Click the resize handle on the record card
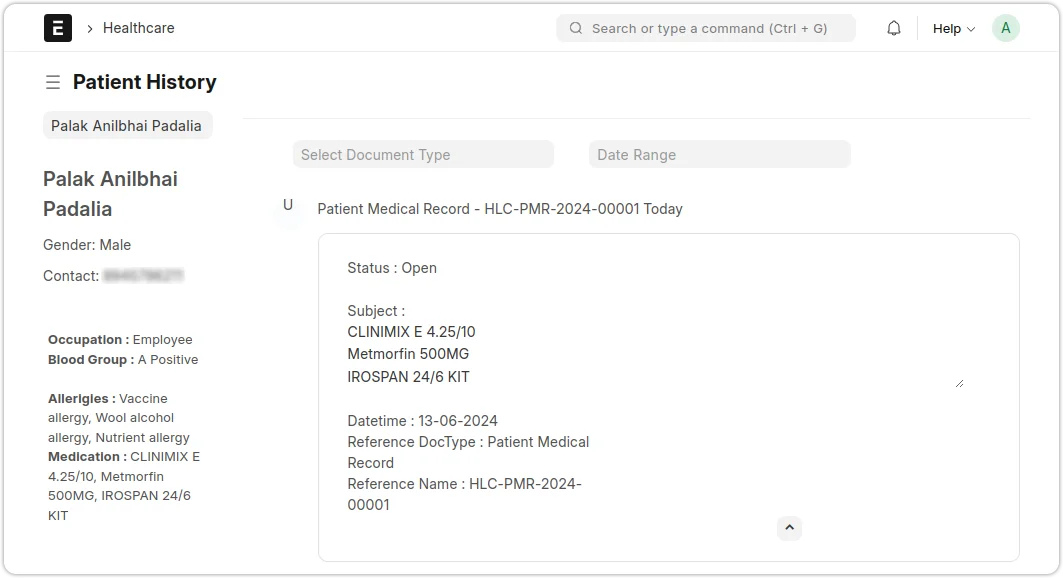1063x578 pixels. [x=959, y=381]
